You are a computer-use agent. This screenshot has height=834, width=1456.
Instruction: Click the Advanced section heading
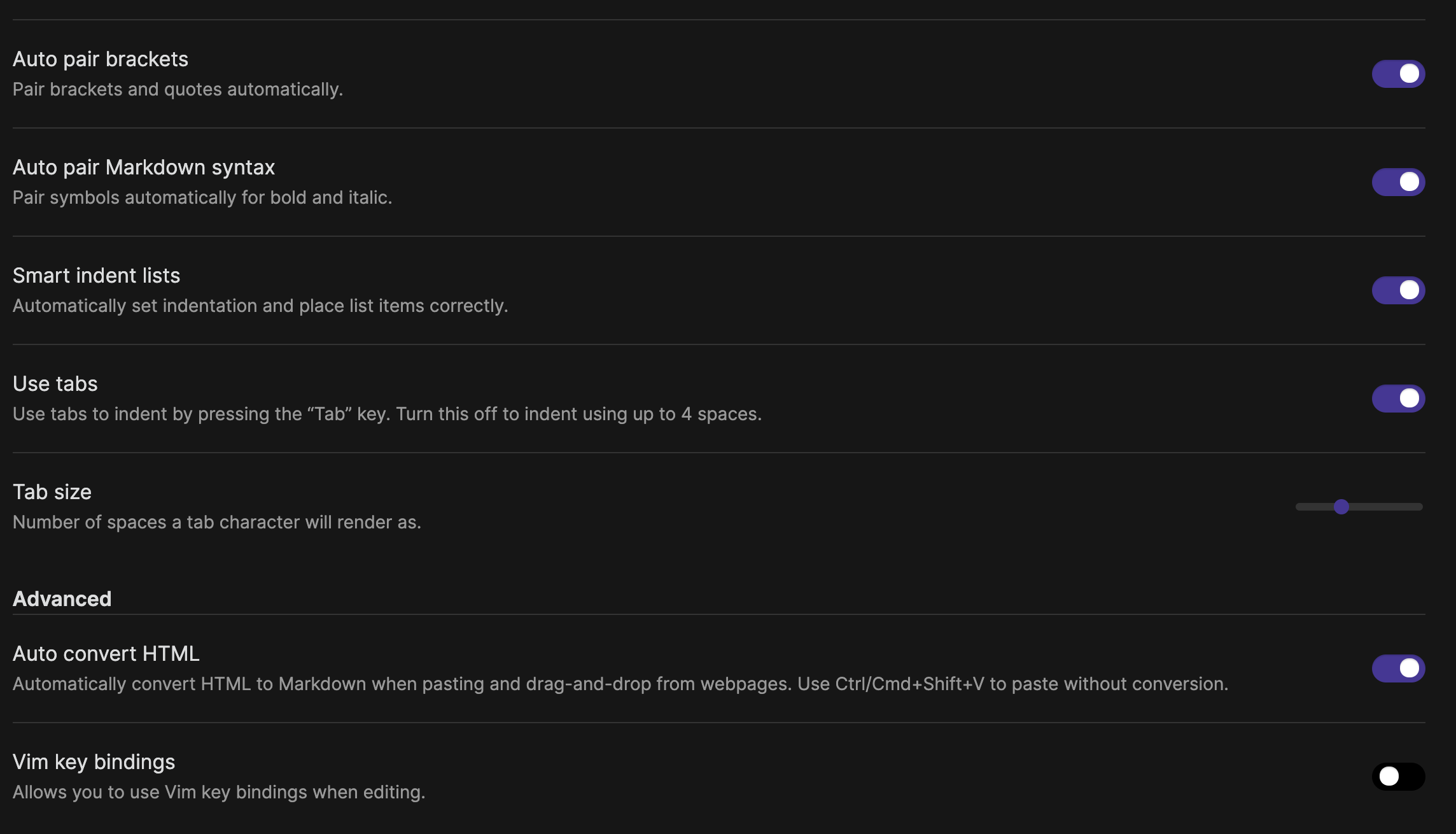point(62,598)
